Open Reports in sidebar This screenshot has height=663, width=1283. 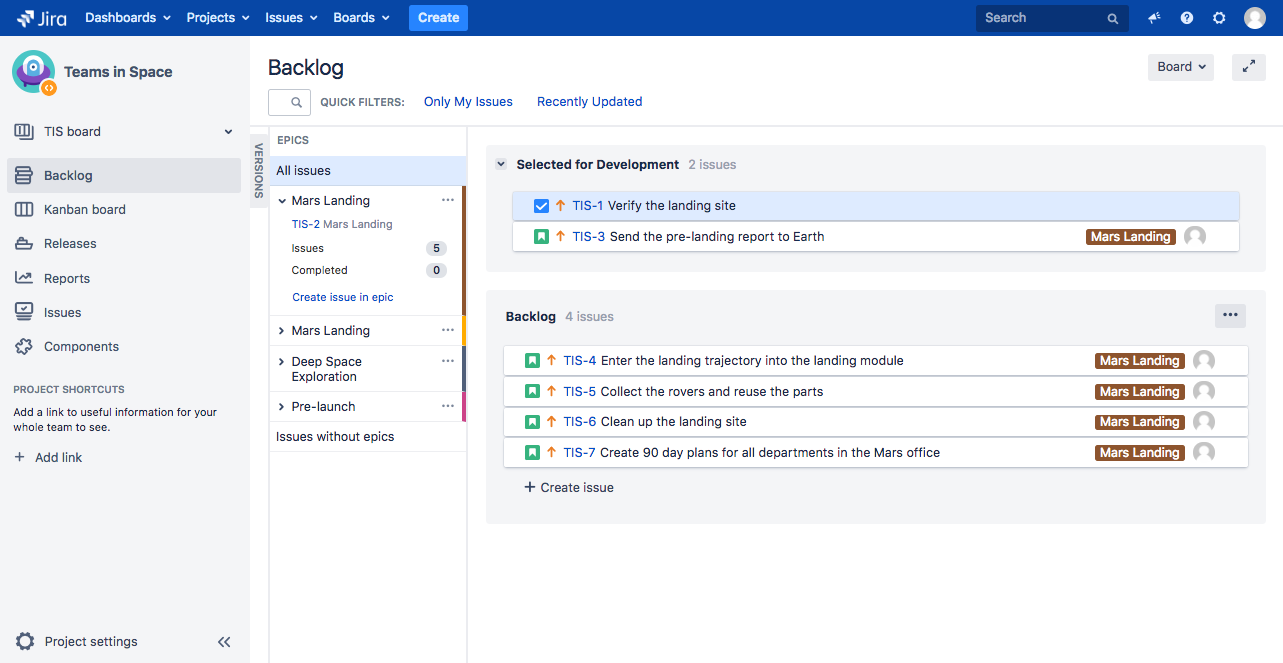point(124,278)
